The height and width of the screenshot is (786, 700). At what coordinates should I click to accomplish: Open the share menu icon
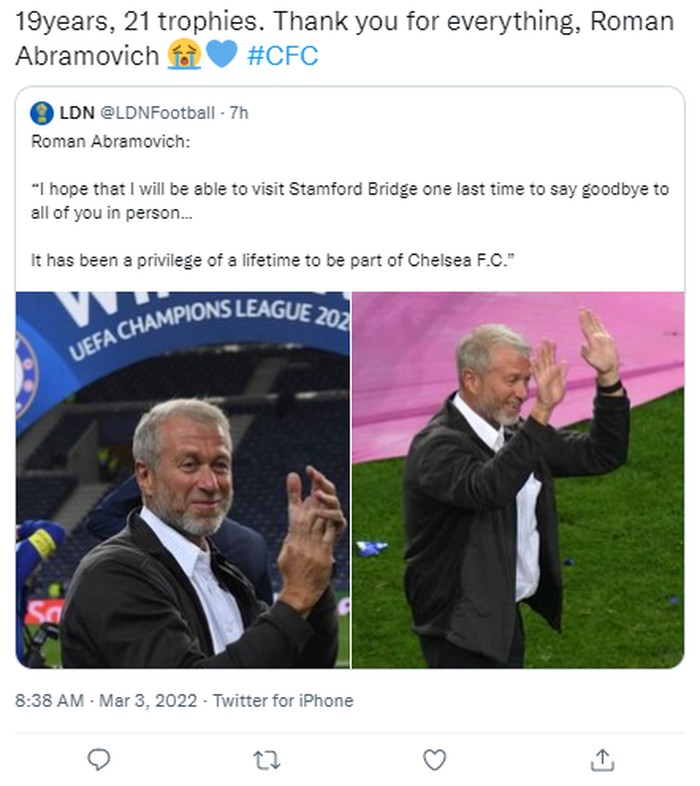point(602,761)
